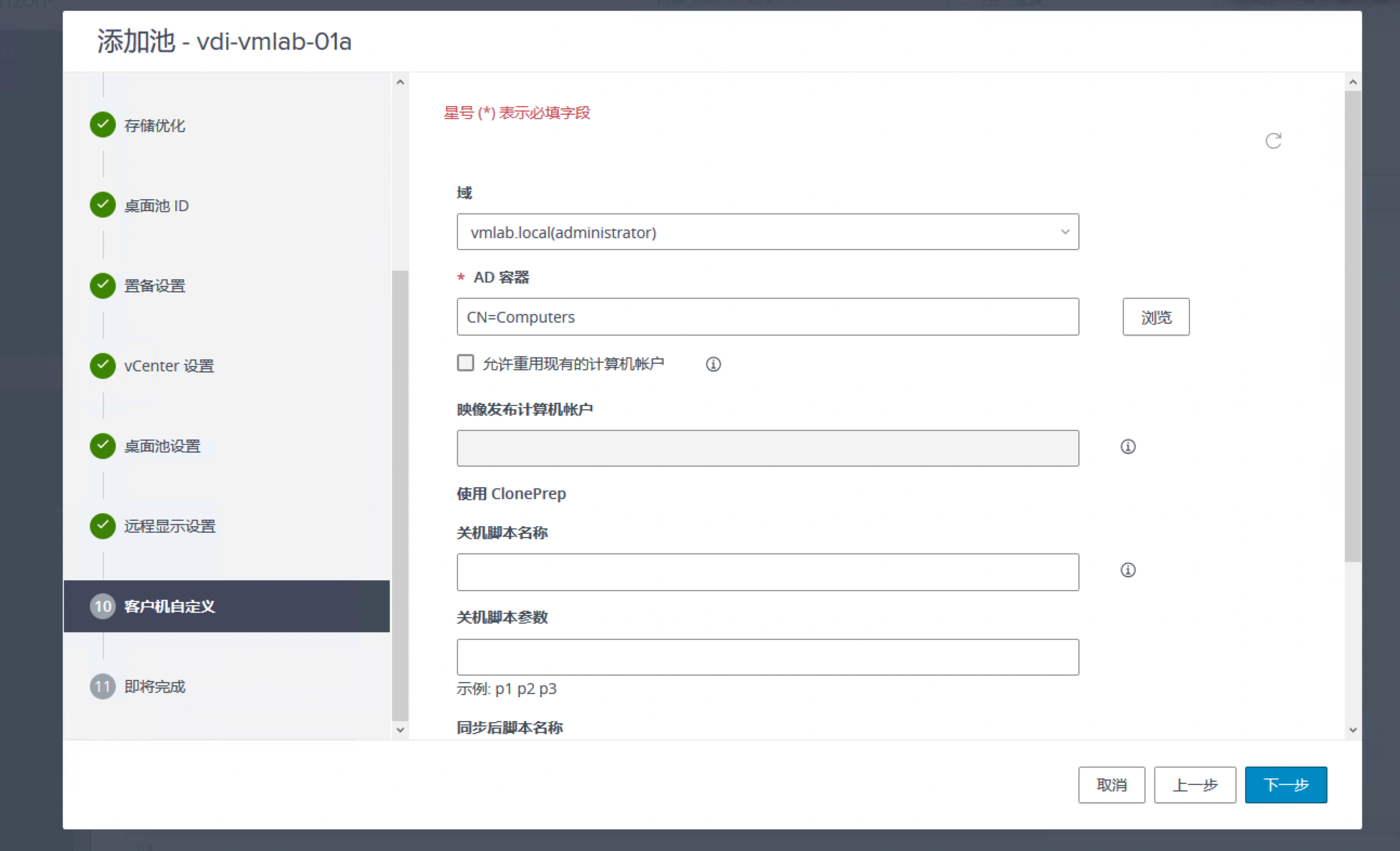This screenshot has height=851, width=1400.
Task: Click the 浏览 browse button
Action: 1155,317
